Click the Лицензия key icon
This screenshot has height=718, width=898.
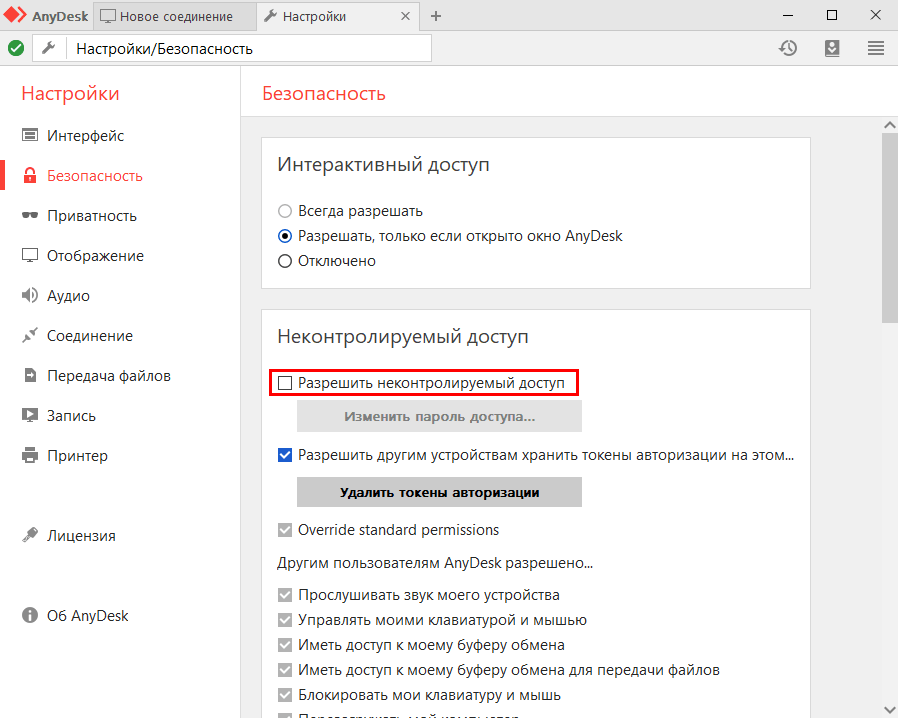(x=30, y=535)
